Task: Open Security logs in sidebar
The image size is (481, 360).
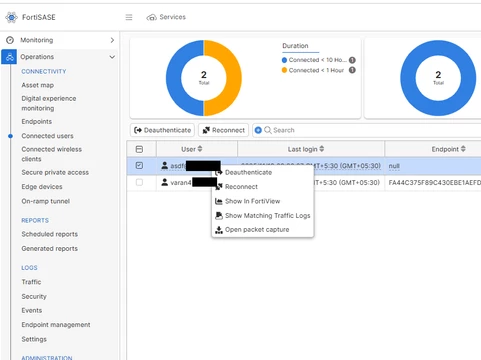Action: pyautogui.click(x=34, y=296)
